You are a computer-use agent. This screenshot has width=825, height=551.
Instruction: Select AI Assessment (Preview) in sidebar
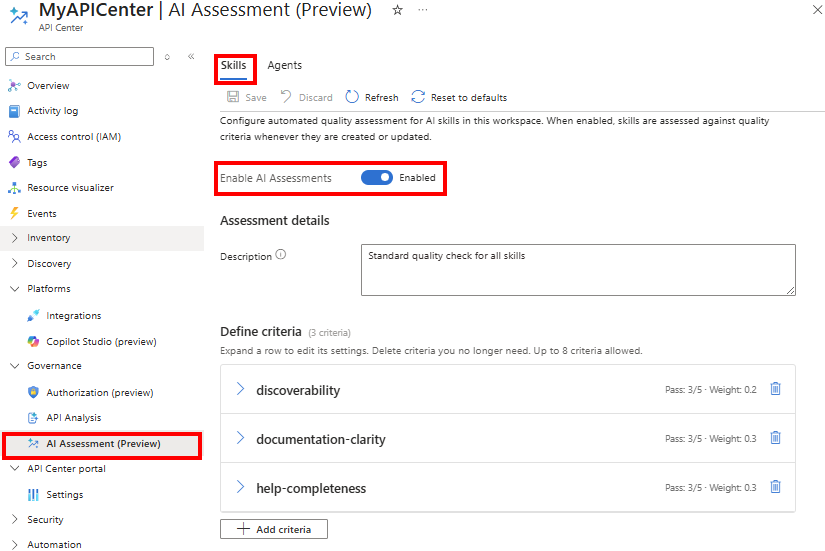tap(103, 444)
